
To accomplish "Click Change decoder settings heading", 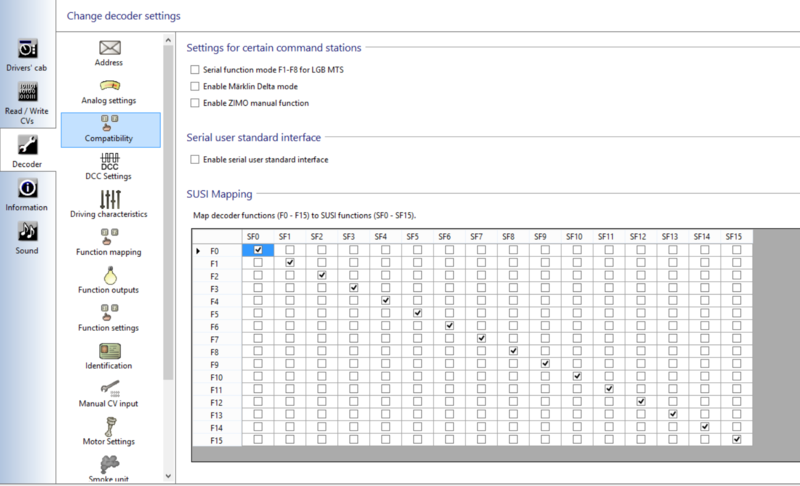I will point(123,16).
